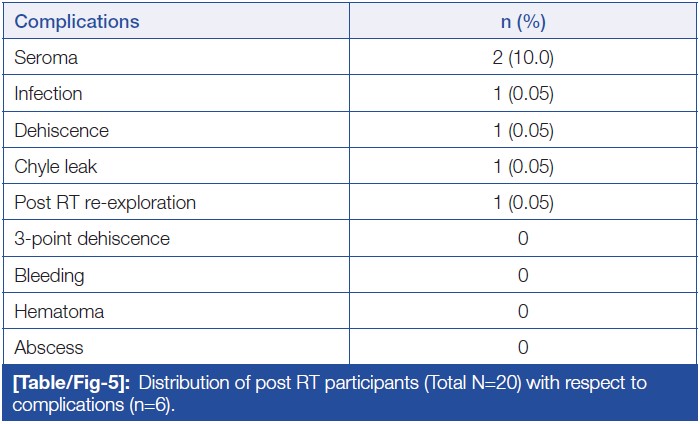Click the Abscess row label
700x424 pixels.
(49, 348)
